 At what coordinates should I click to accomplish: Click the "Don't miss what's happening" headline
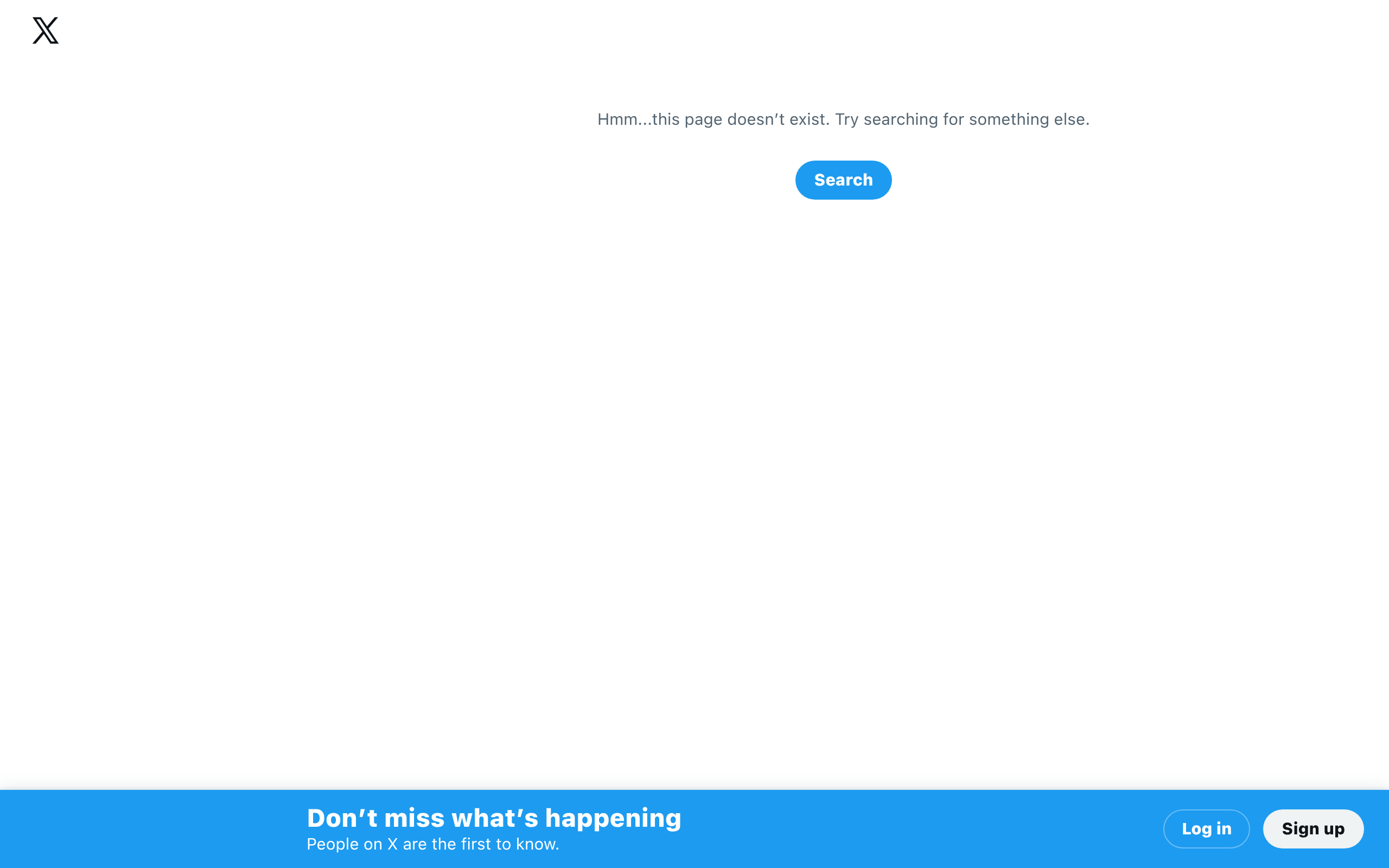(494, 818)
